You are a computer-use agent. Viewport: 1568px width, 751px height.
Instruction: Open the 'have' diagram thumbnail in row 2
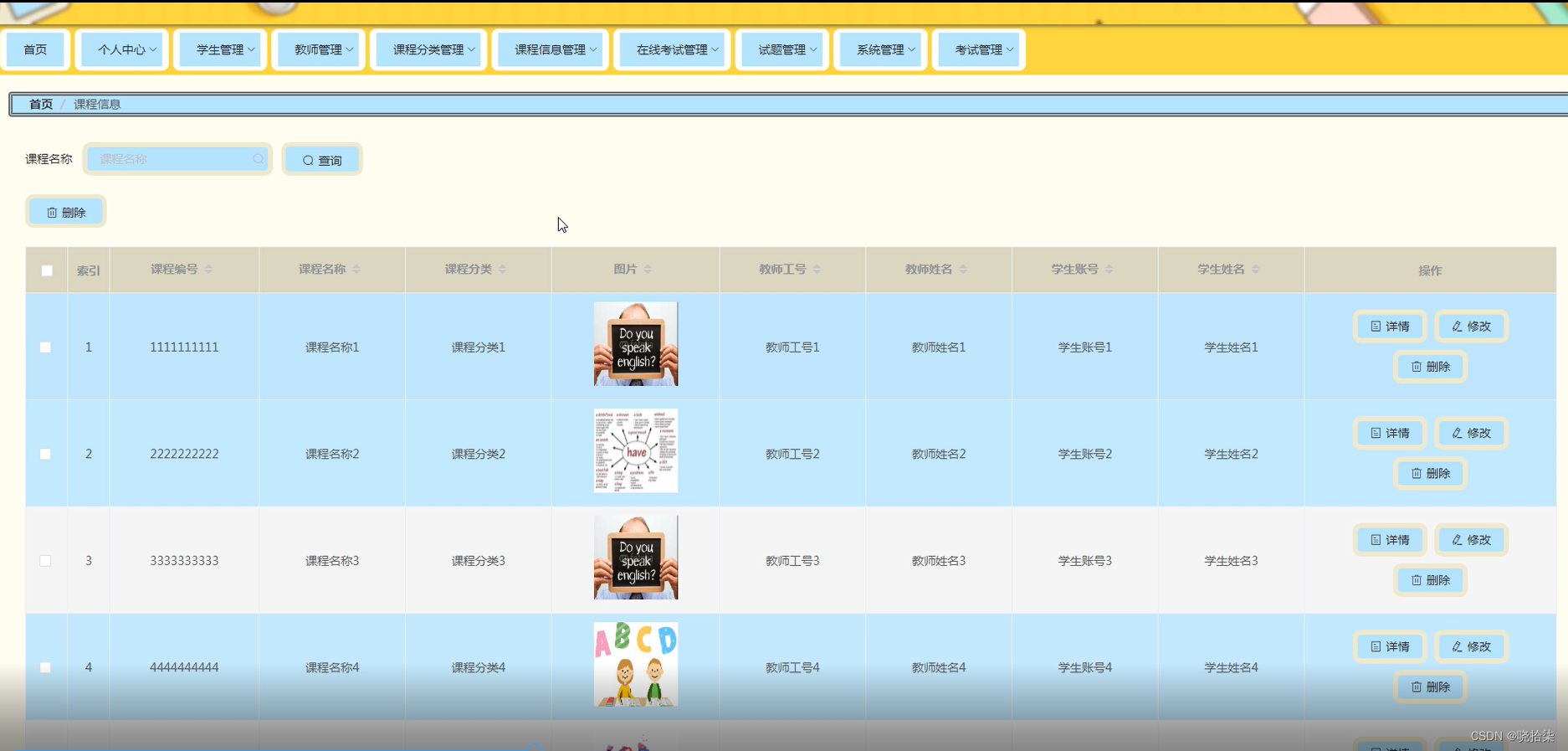pos(636,450)
